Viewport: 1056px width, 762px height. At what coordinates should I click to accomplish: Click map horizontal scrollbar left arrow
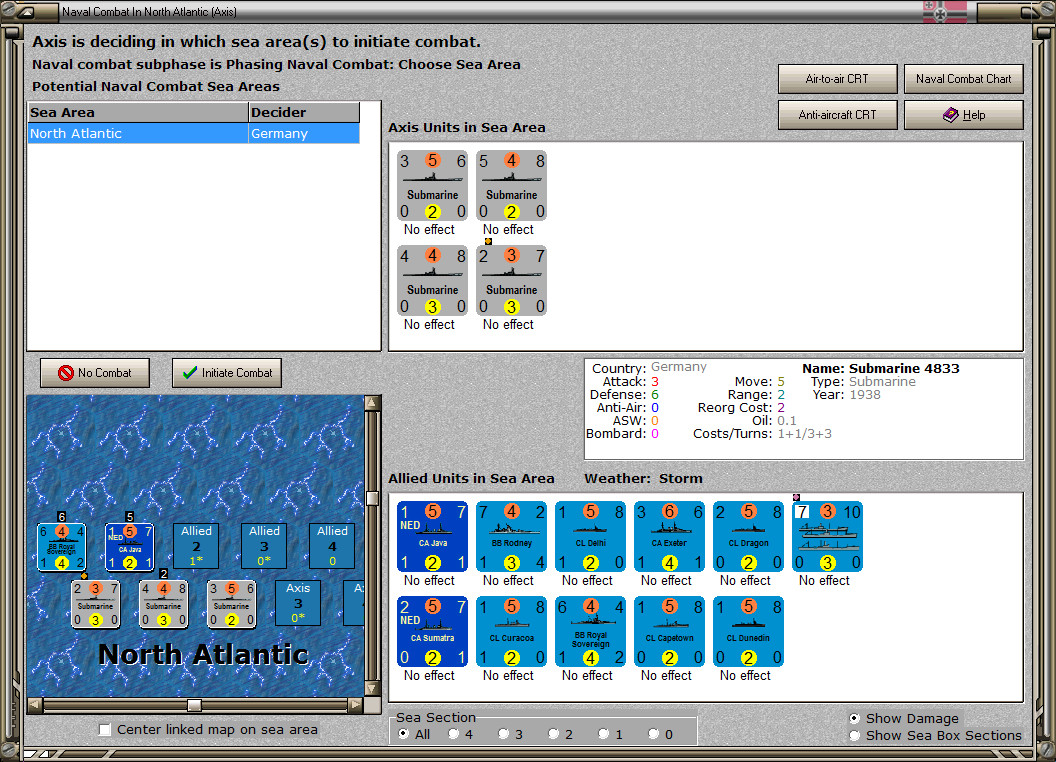click(x=35, y=705)
